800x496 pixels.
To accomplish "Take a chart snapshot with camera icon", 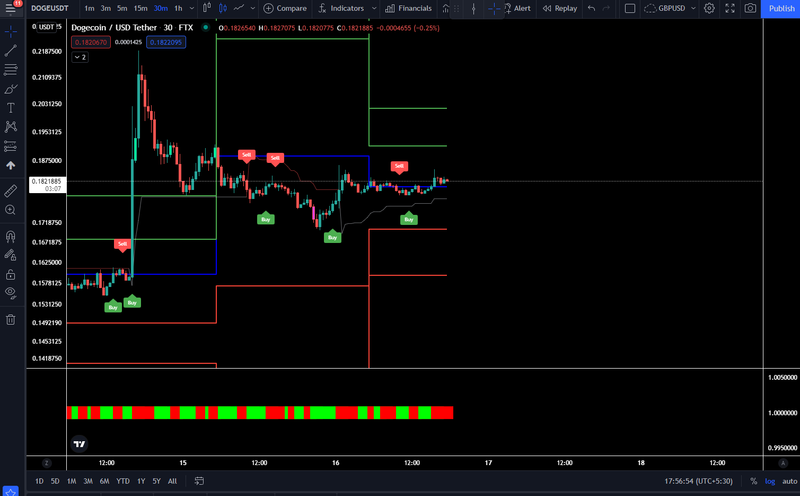I will pos(750,8).
